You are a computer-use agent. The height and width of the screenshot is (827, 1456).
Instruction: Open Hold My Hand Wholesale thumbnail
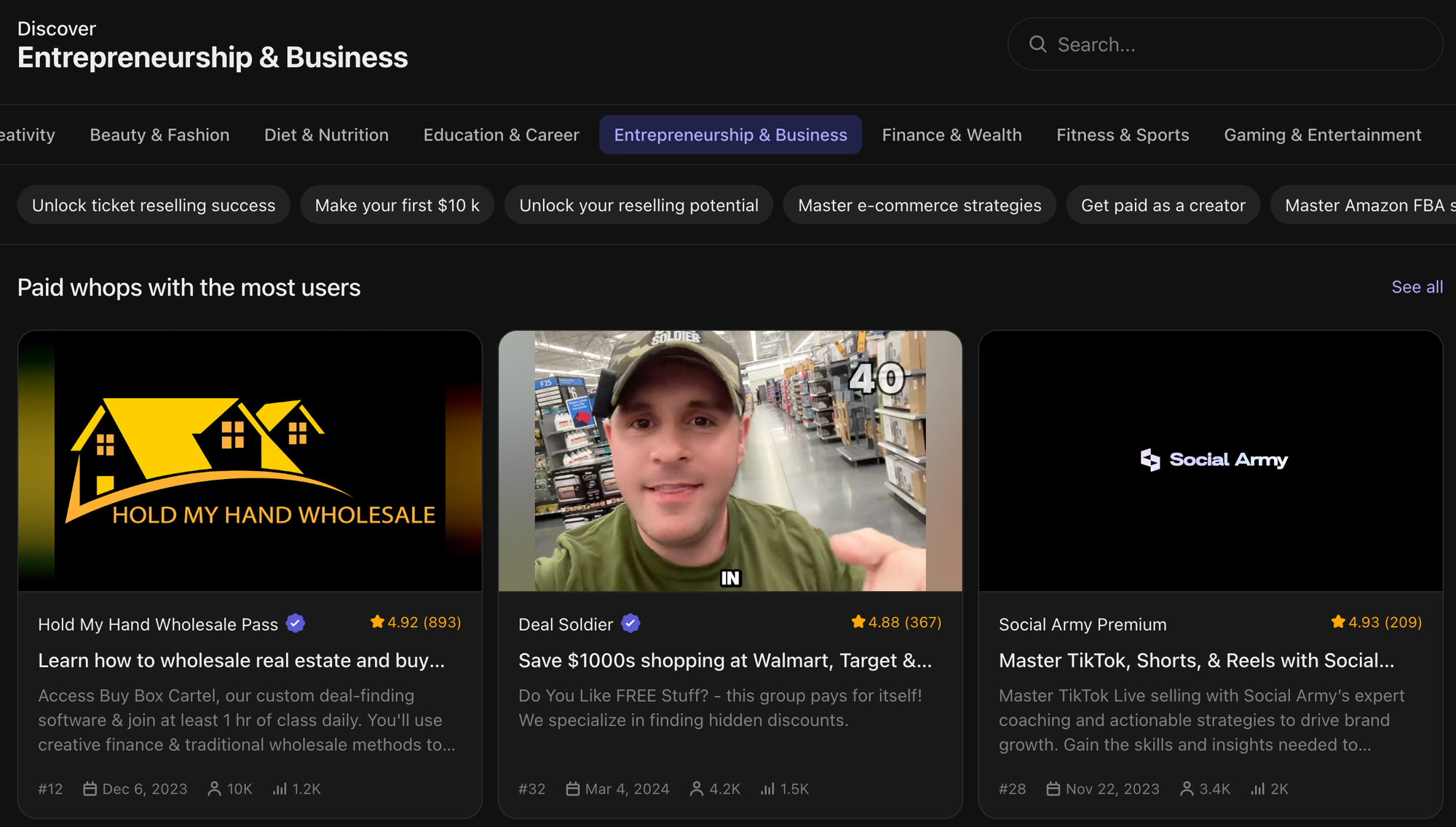point(250,461)
